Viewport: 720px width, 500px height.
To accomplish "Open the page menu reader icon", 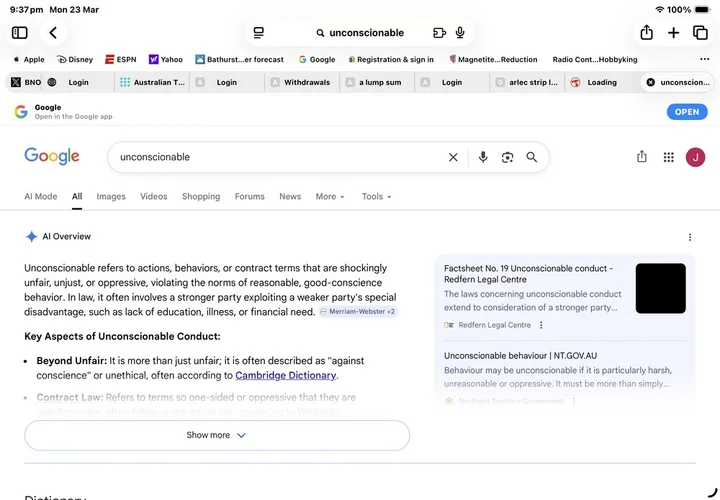I will click(x=259, y=33).
